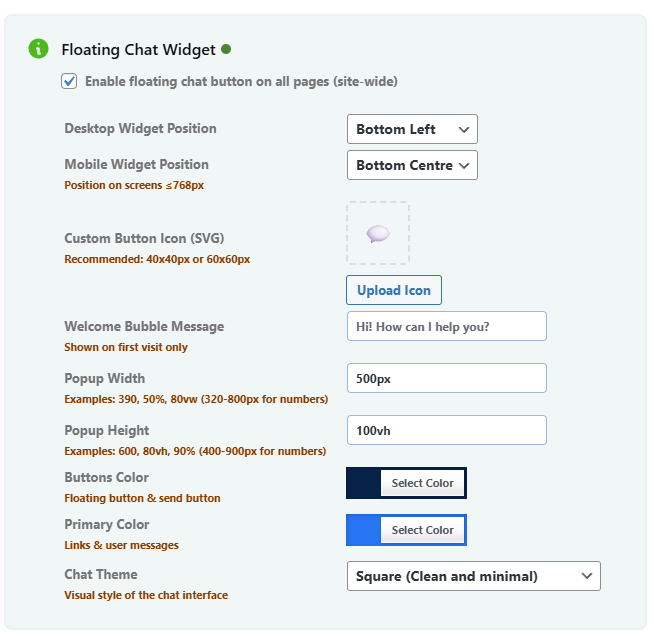This screenshot has width=654, height=638.
Task: Click the dark navy Buttons Color swatch
Action: (363, 483)
